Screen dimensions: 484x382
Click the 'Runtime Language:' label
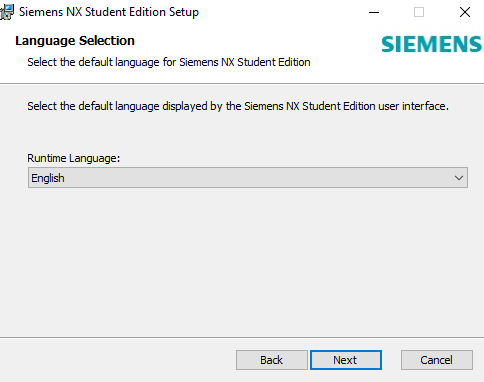(x=73, y=158)
